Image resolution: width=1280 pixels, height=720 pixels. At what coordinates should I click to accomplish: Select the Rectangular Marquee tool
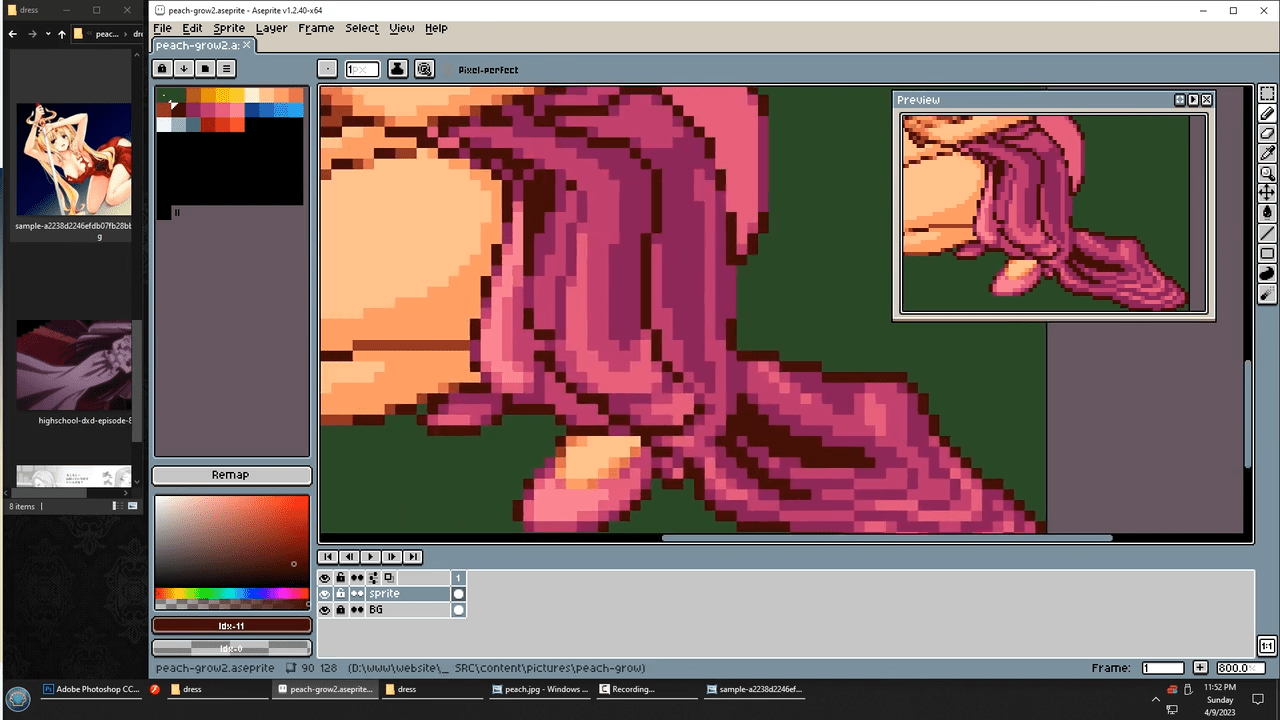1267,94
